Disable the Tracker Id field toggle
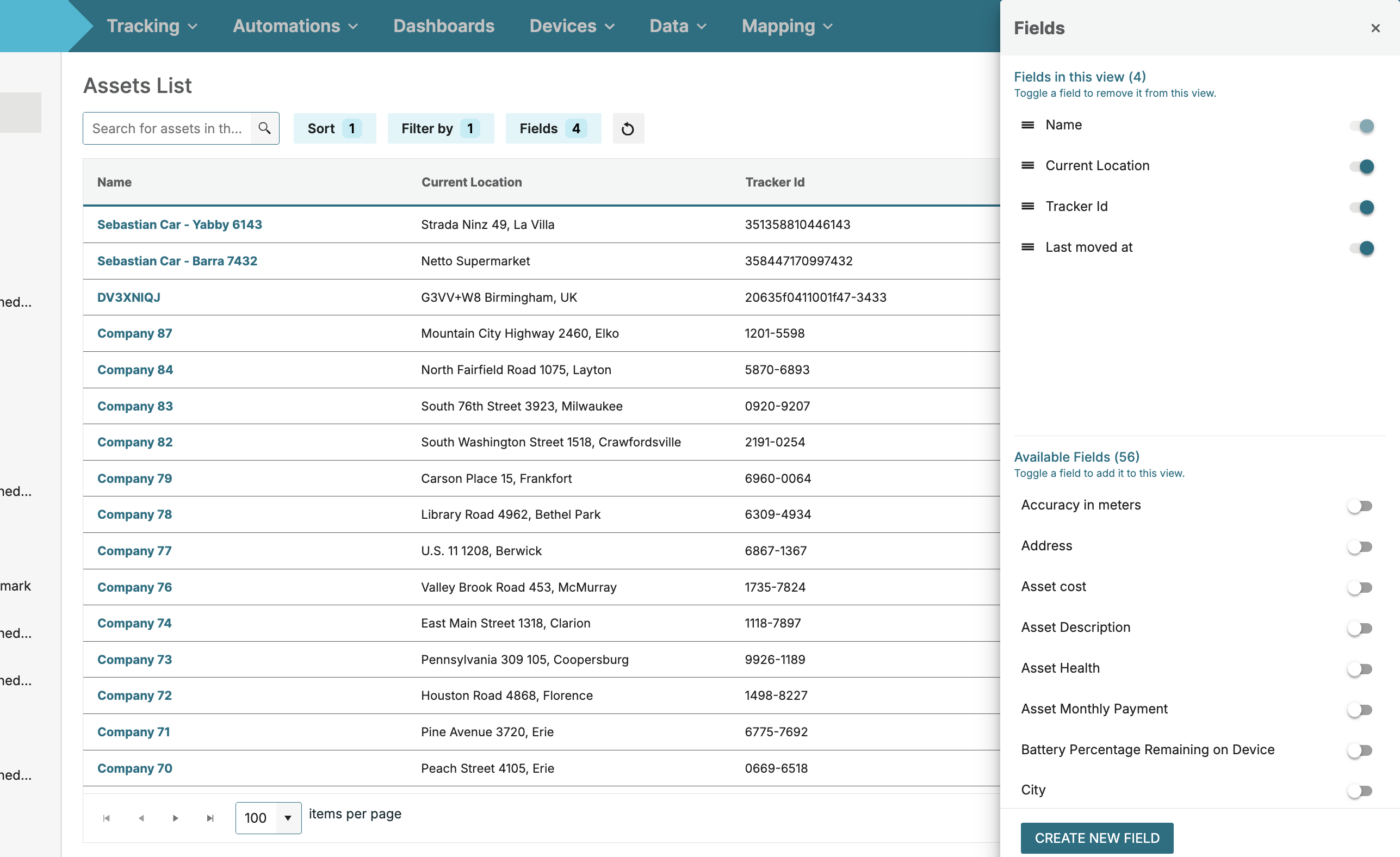1400x857 pixels. [x=1361, y=207]
